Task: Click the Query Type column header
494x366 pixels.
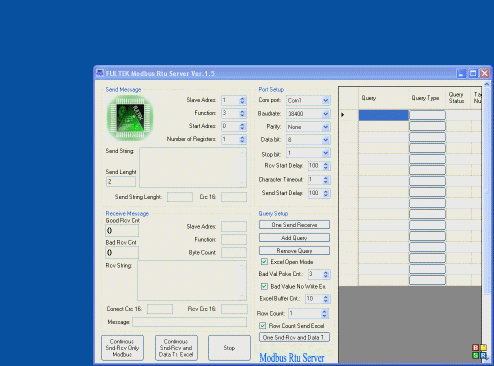Action: point(427,98)
